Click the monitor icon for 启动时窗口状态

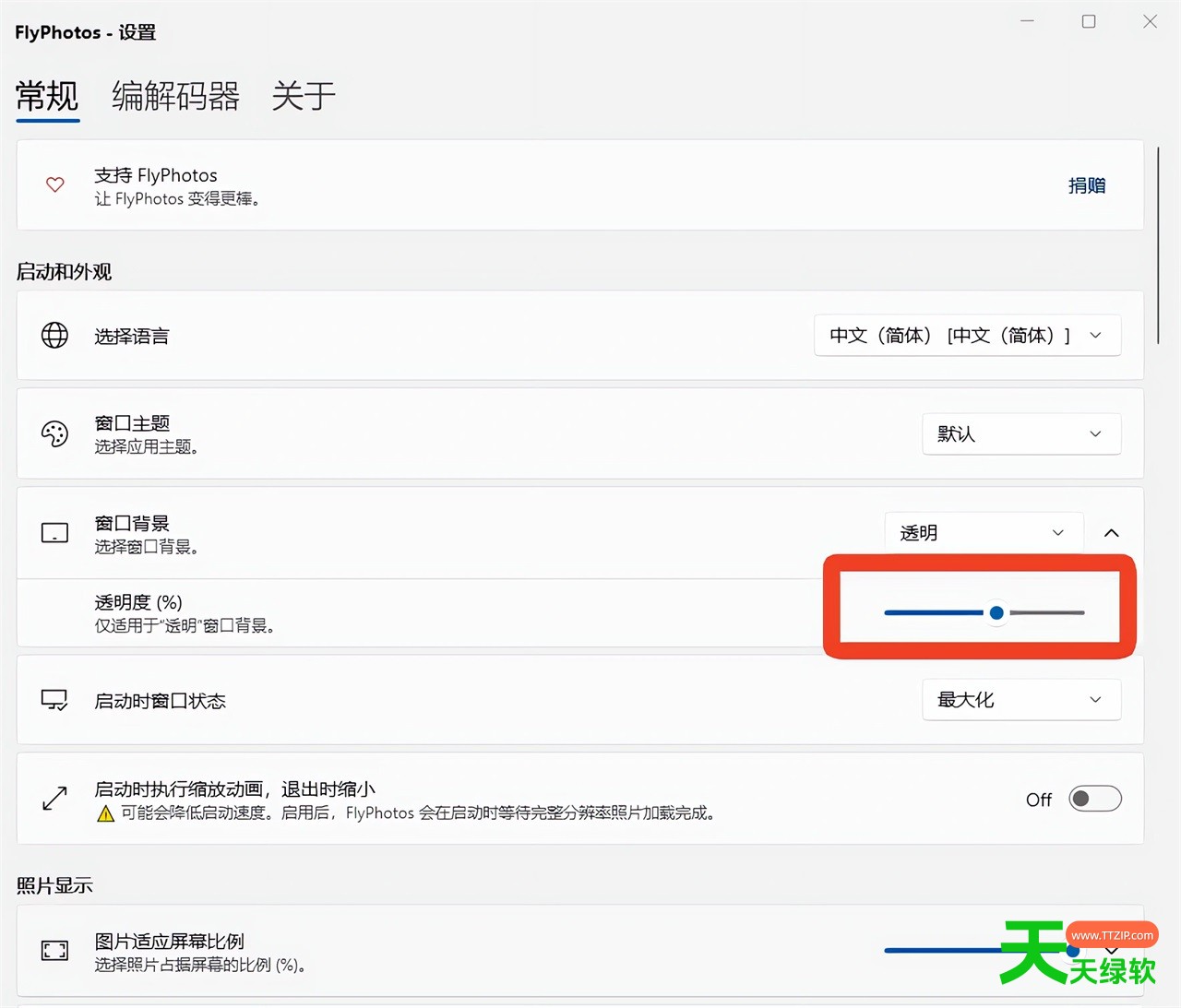coord(54,700)
